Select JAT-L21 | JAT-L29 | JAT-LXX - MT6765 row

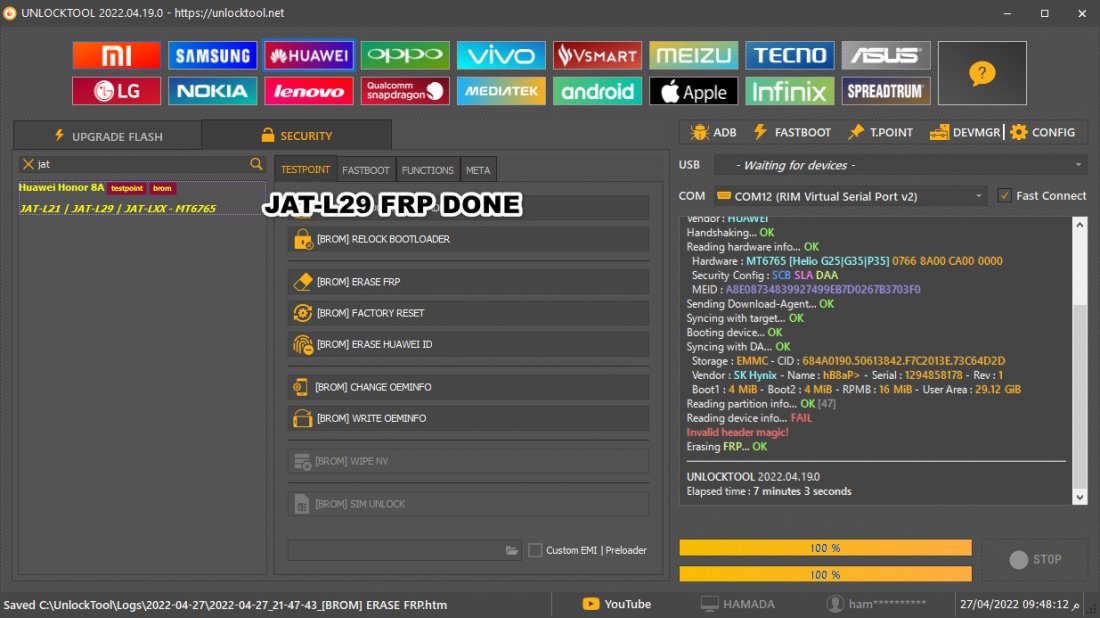[118, 208]
